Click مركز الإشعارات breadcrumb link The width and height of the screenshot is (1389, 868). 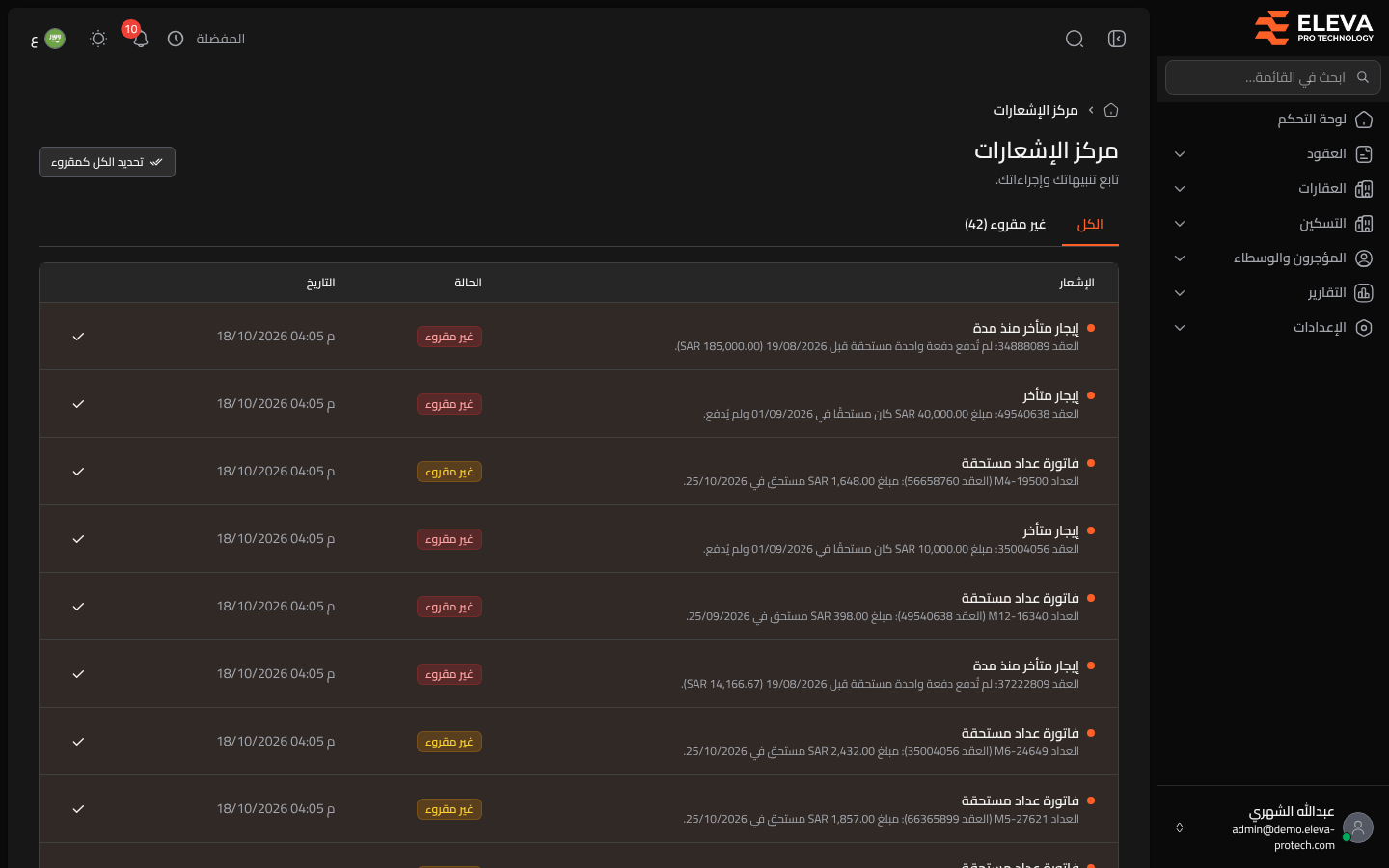click(1036, 110)
